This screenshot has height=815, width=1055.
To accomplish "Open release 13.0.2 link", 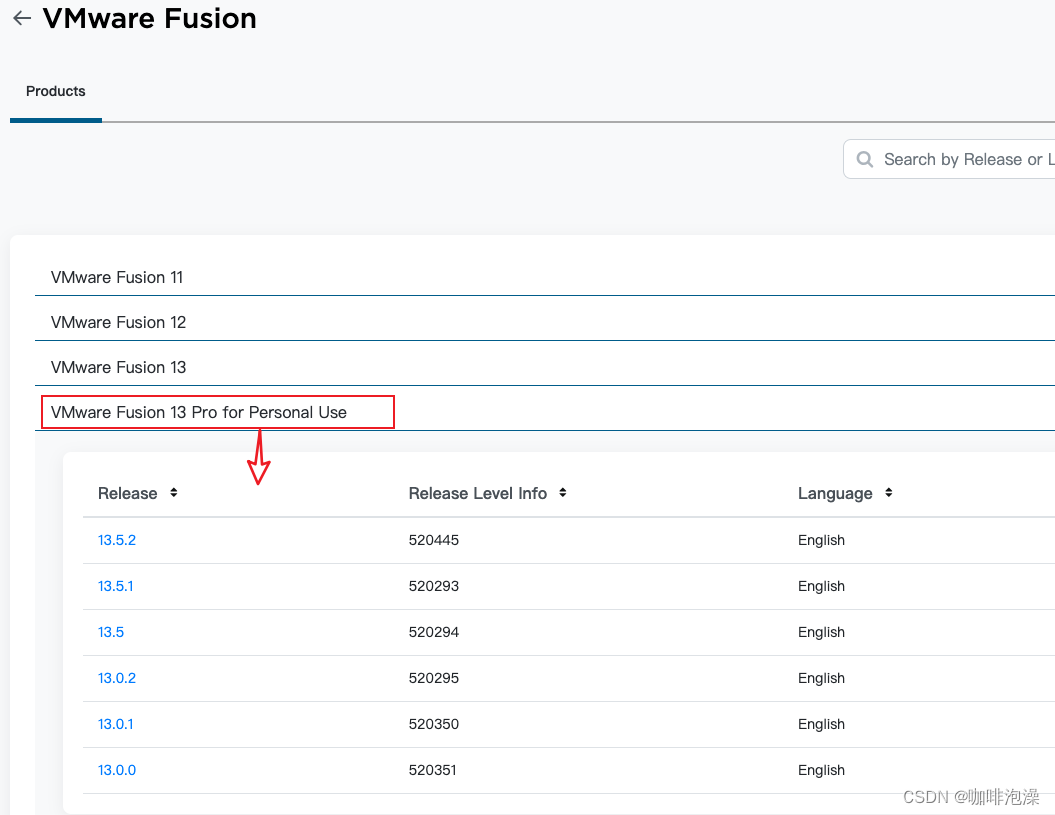I will 117,678.
